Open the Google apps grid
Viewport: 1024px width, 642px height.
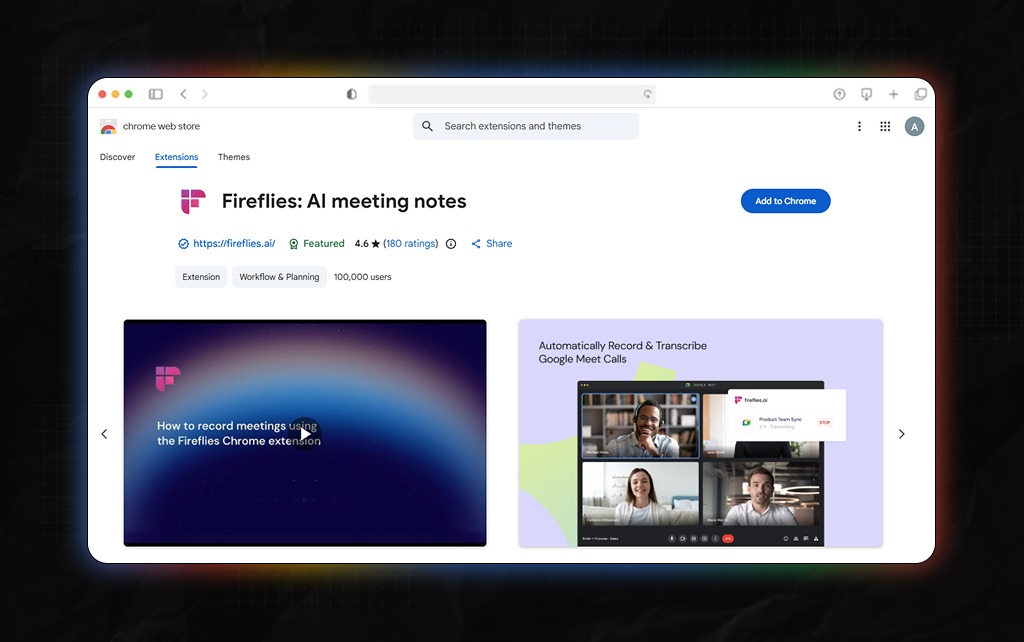[885, 126]
